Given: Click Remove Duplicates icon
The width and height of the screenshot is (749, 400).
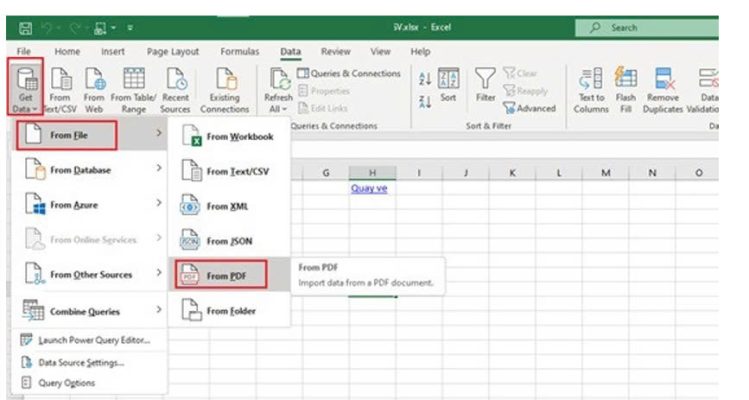Looking at the screenshot, I should (x=663, y=90).
